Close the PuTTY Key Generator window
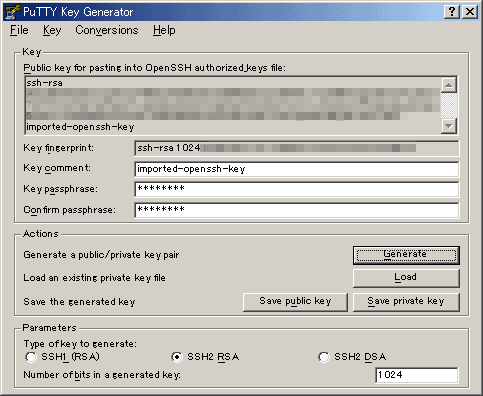Screen dimensions: 483x396 pos(470,12)
